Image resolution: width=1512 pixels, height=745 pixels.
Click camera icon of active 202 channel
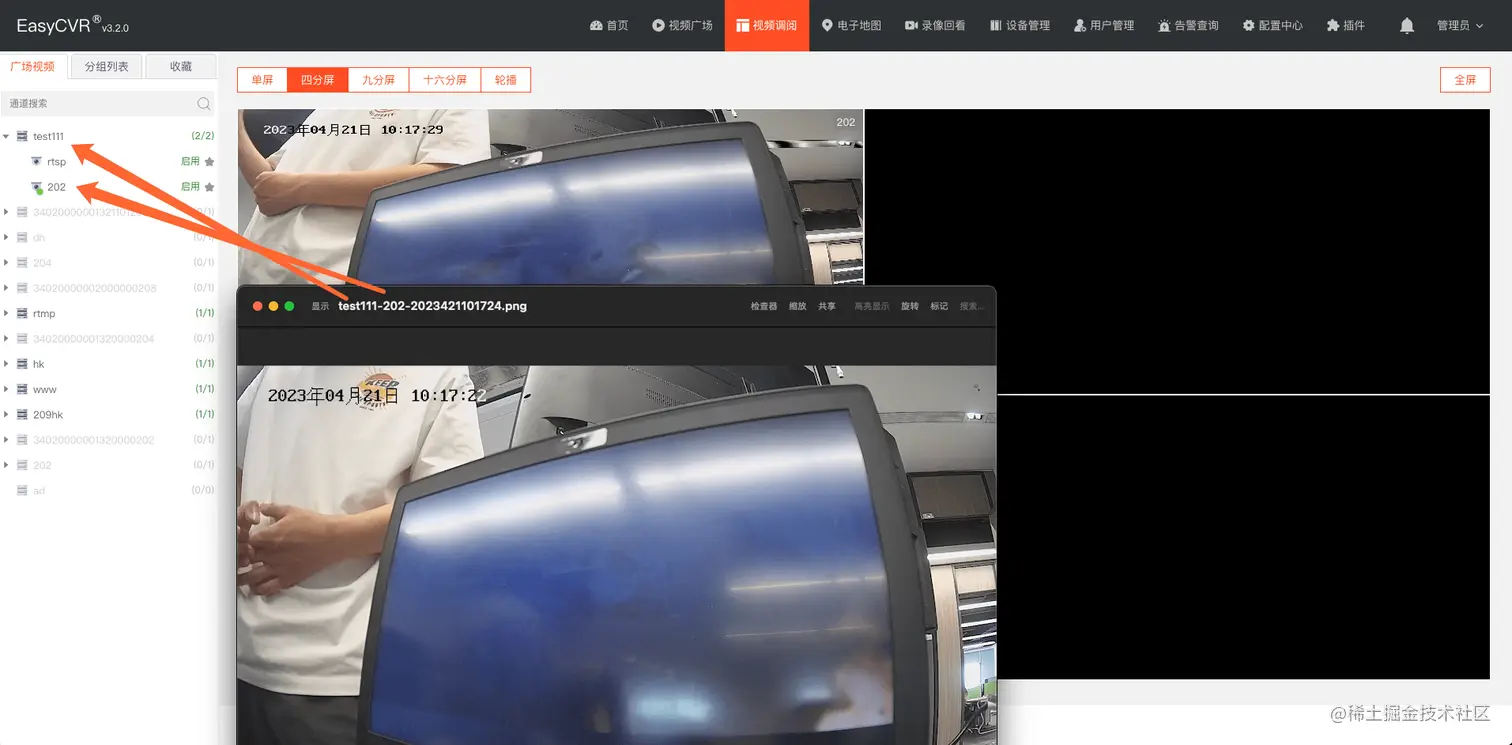point(37,187)
